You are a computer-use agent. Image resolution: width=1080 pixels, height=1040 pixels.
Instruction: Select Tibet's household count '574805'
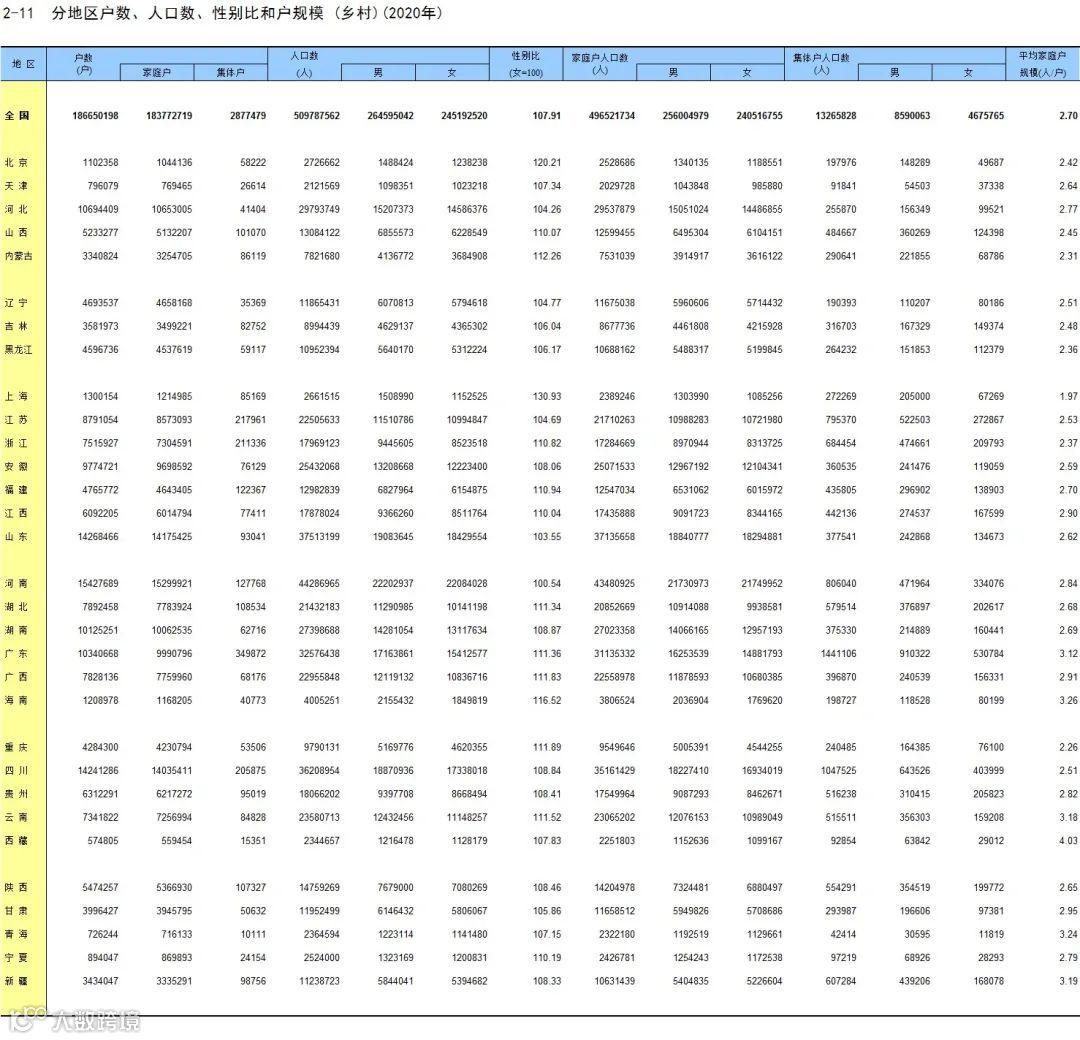103,841
